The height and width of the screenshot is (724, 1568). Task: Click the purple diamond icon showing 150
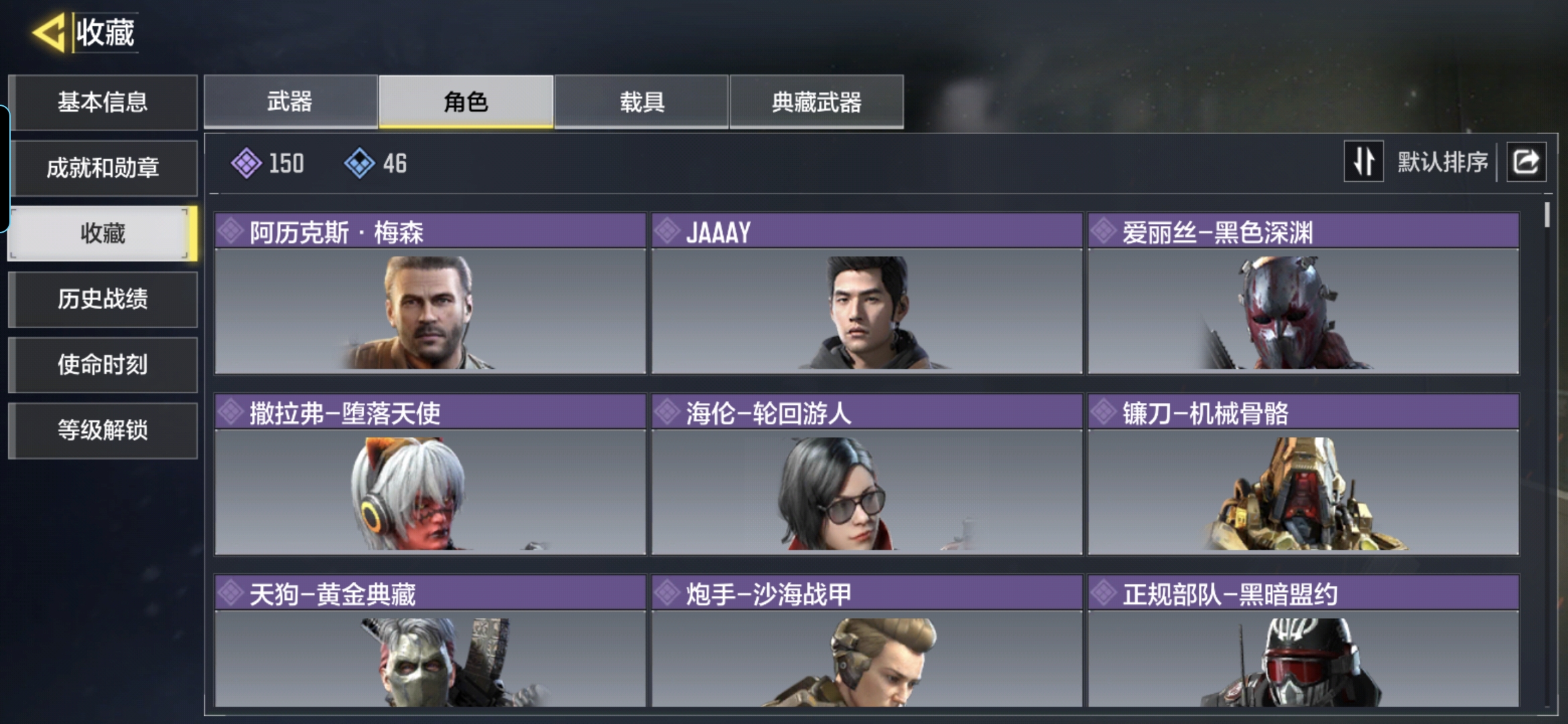coord(247,163)
